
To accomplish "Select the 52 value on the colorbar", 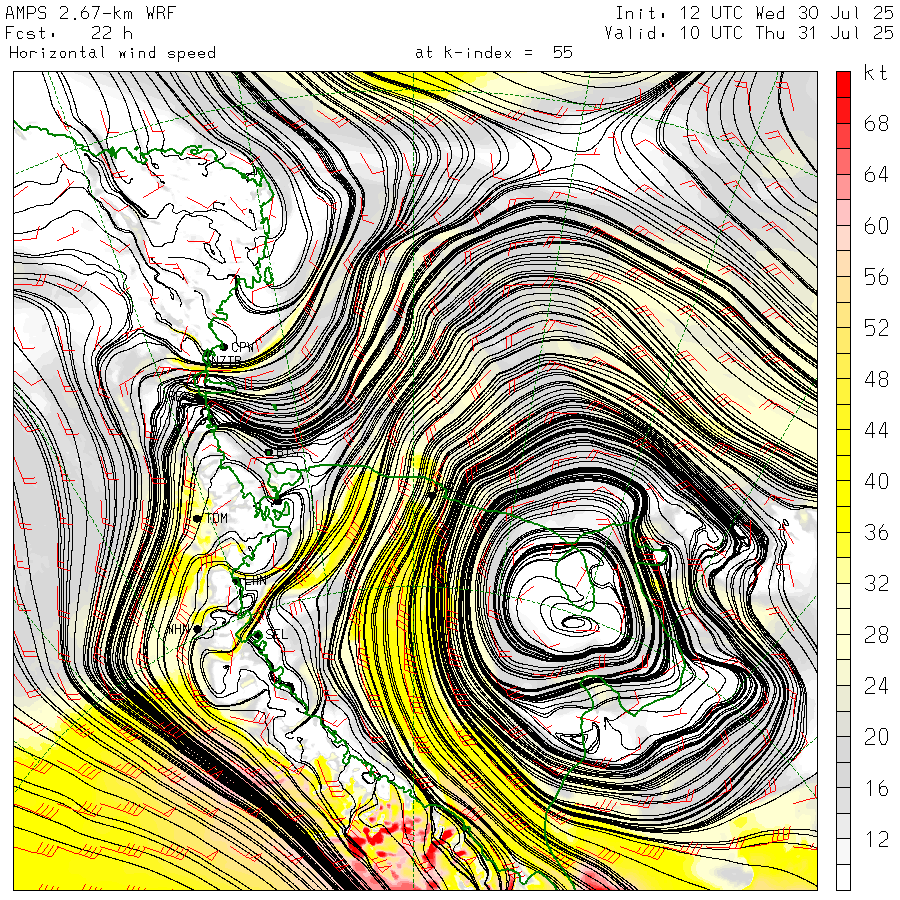I will [876, 328].
